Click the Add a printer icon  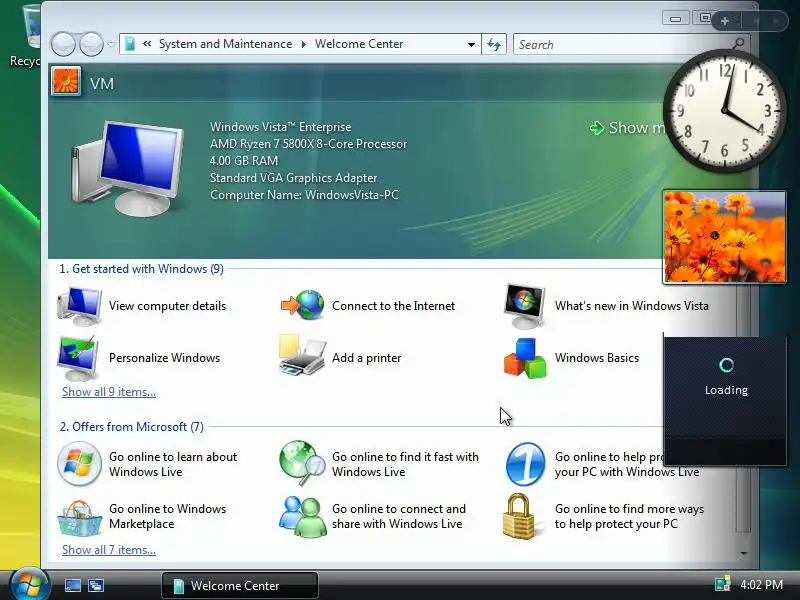302,356
